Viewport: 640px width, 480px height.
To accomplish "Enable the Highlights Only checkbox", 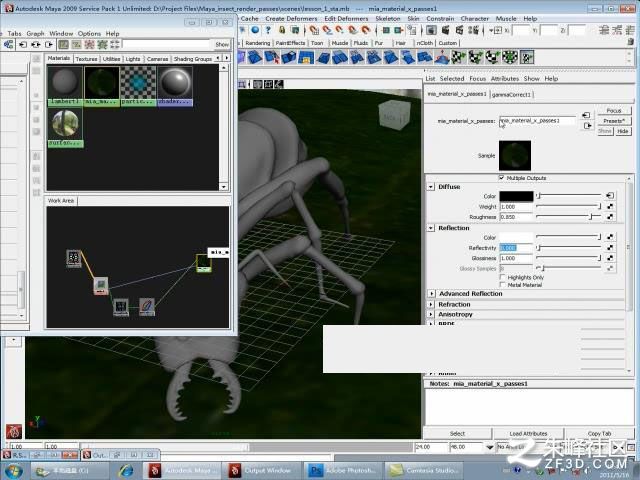I will [x=502, y=277].
